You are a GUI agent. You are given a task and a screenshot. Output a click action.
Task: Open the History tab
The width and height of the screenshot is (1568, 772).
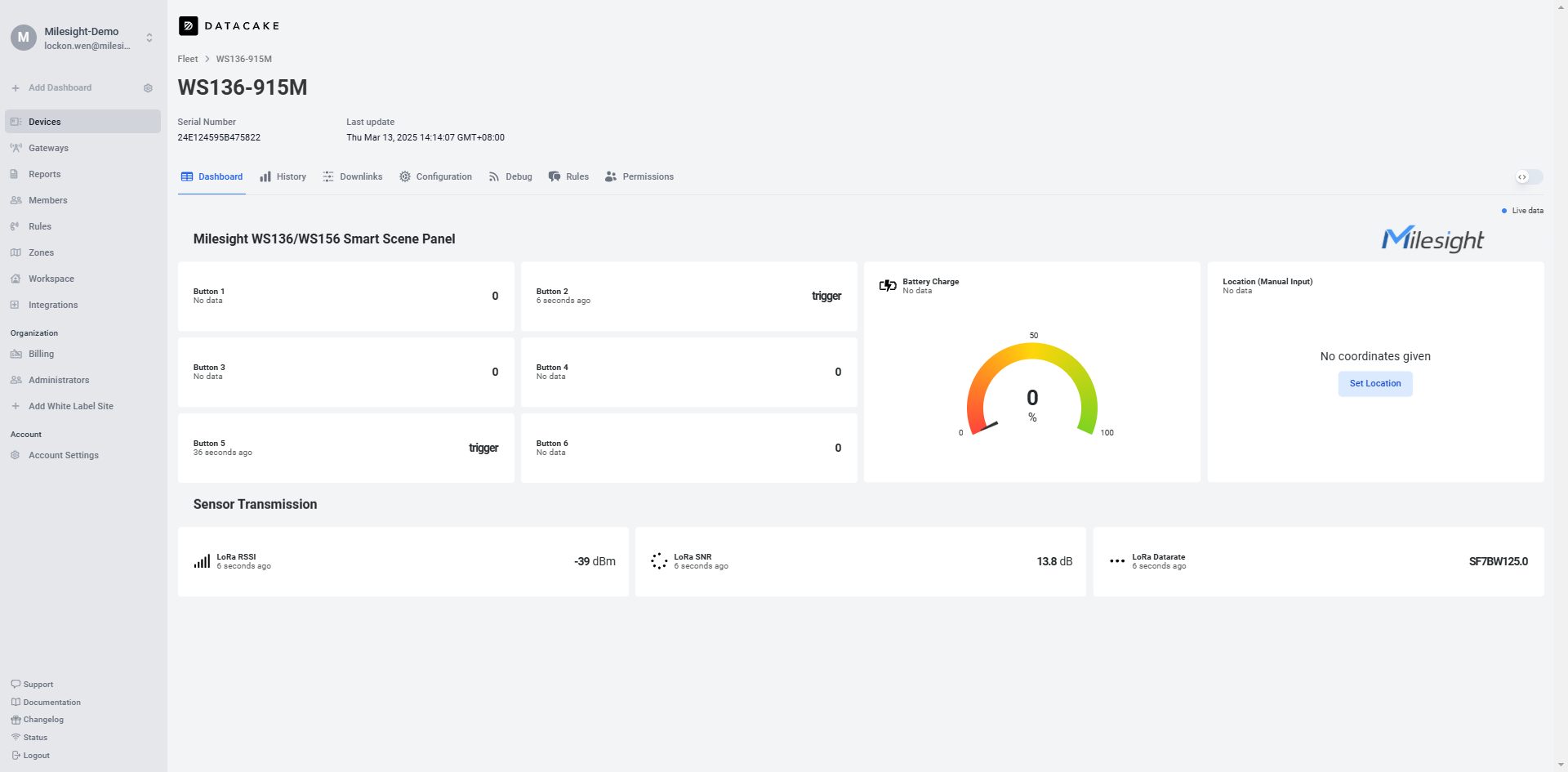(283, 176)
